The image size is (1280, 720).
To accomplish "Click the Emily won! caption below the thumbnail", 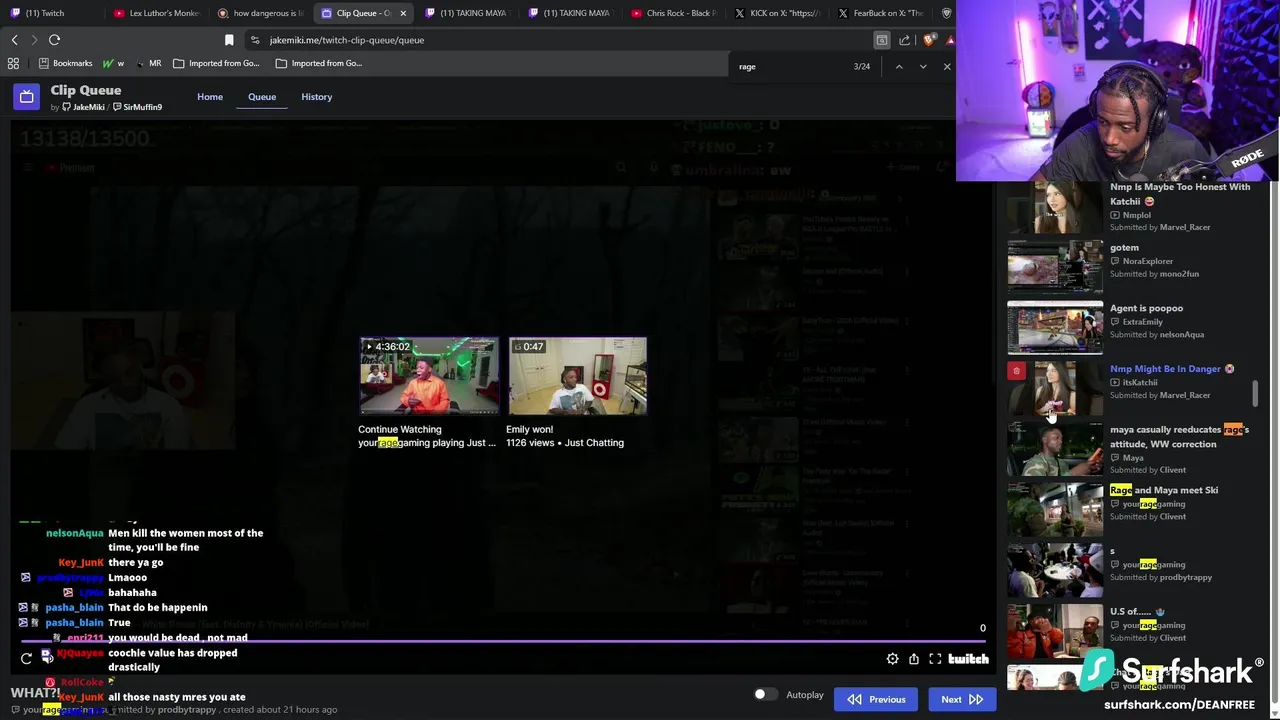I will click(529, 429).
